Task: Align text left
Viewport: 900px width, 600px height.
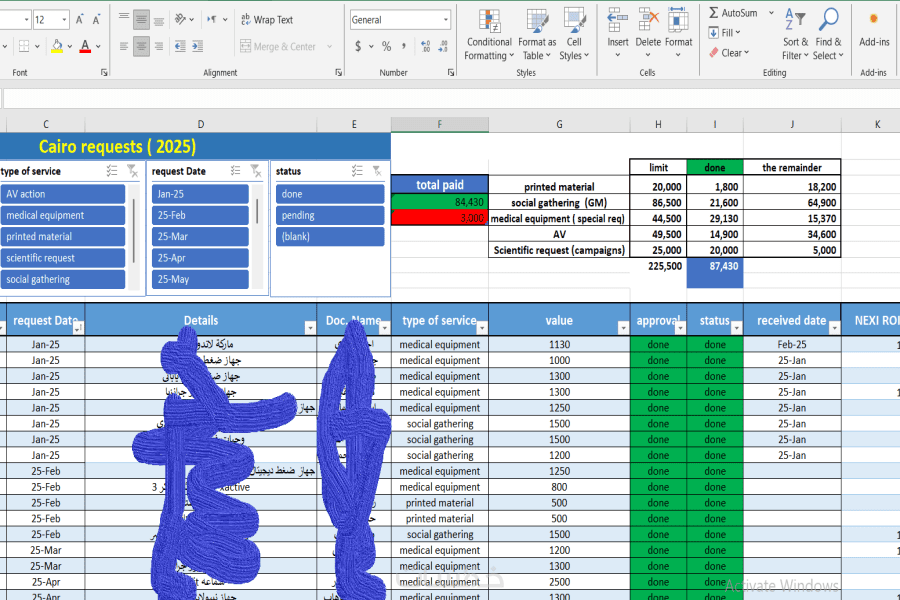Action: pos(124,46)
